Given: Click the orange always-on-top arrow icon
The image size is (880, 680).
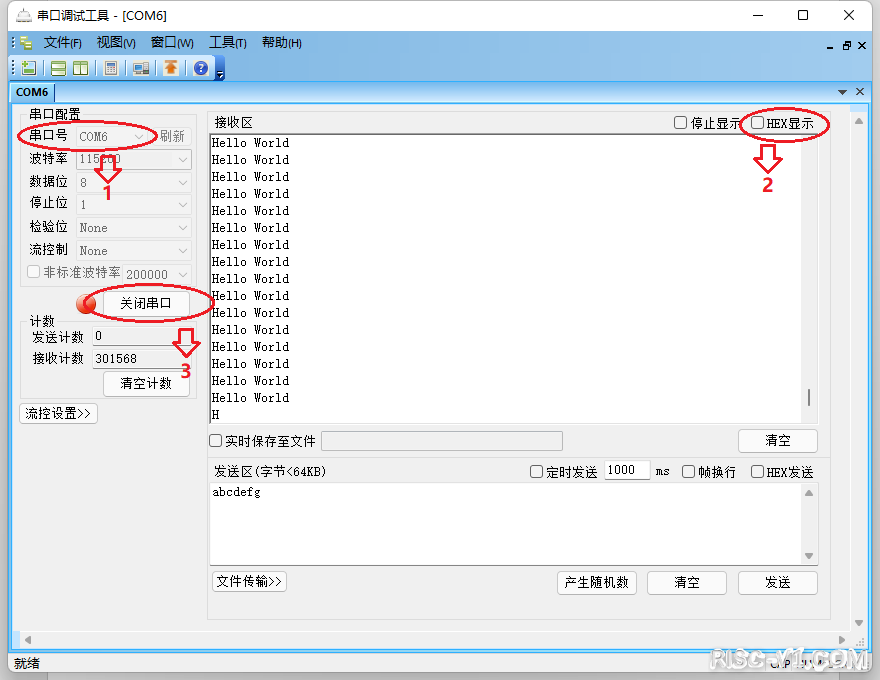Looking at the screenshot, I should (x=171, y=68).
